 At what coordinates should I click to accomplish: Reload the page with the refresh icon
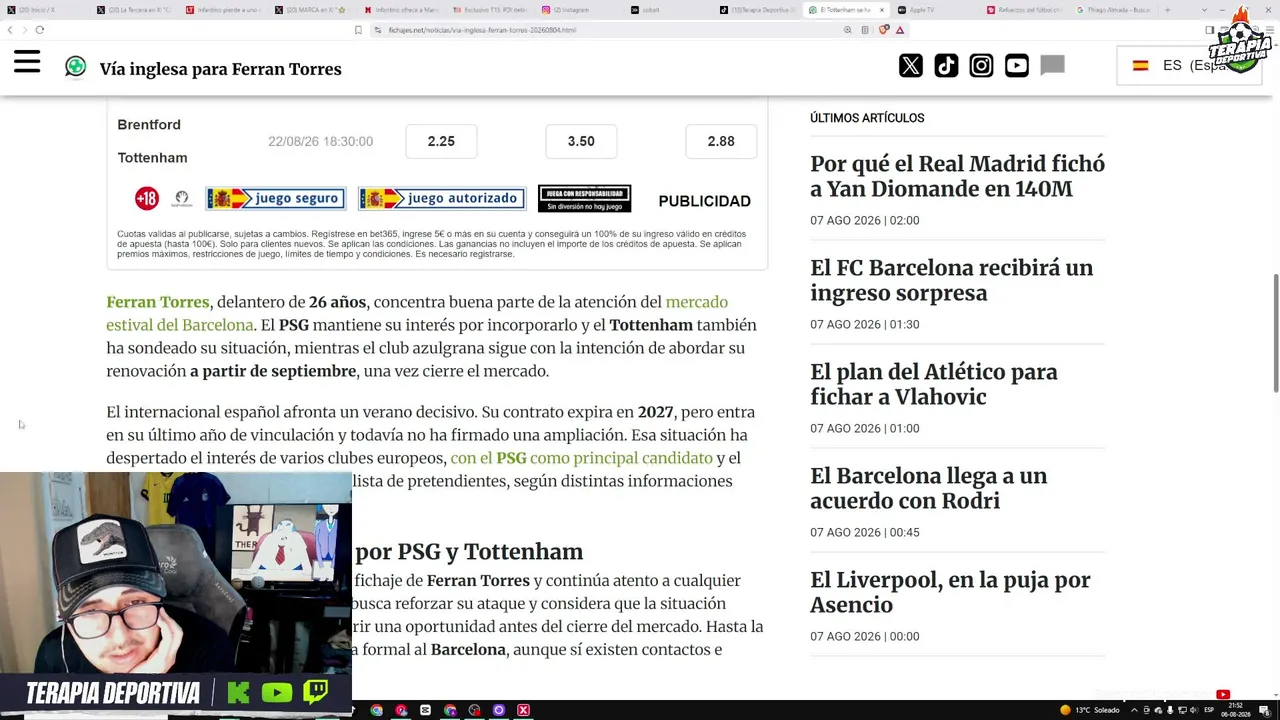pos(40,30)
